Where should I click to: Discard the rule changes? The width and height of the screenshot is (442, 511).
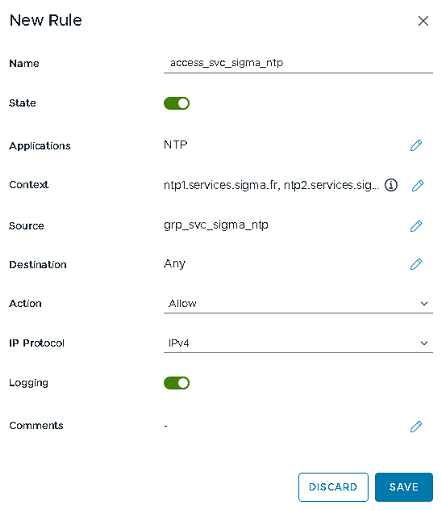point(333,487)
